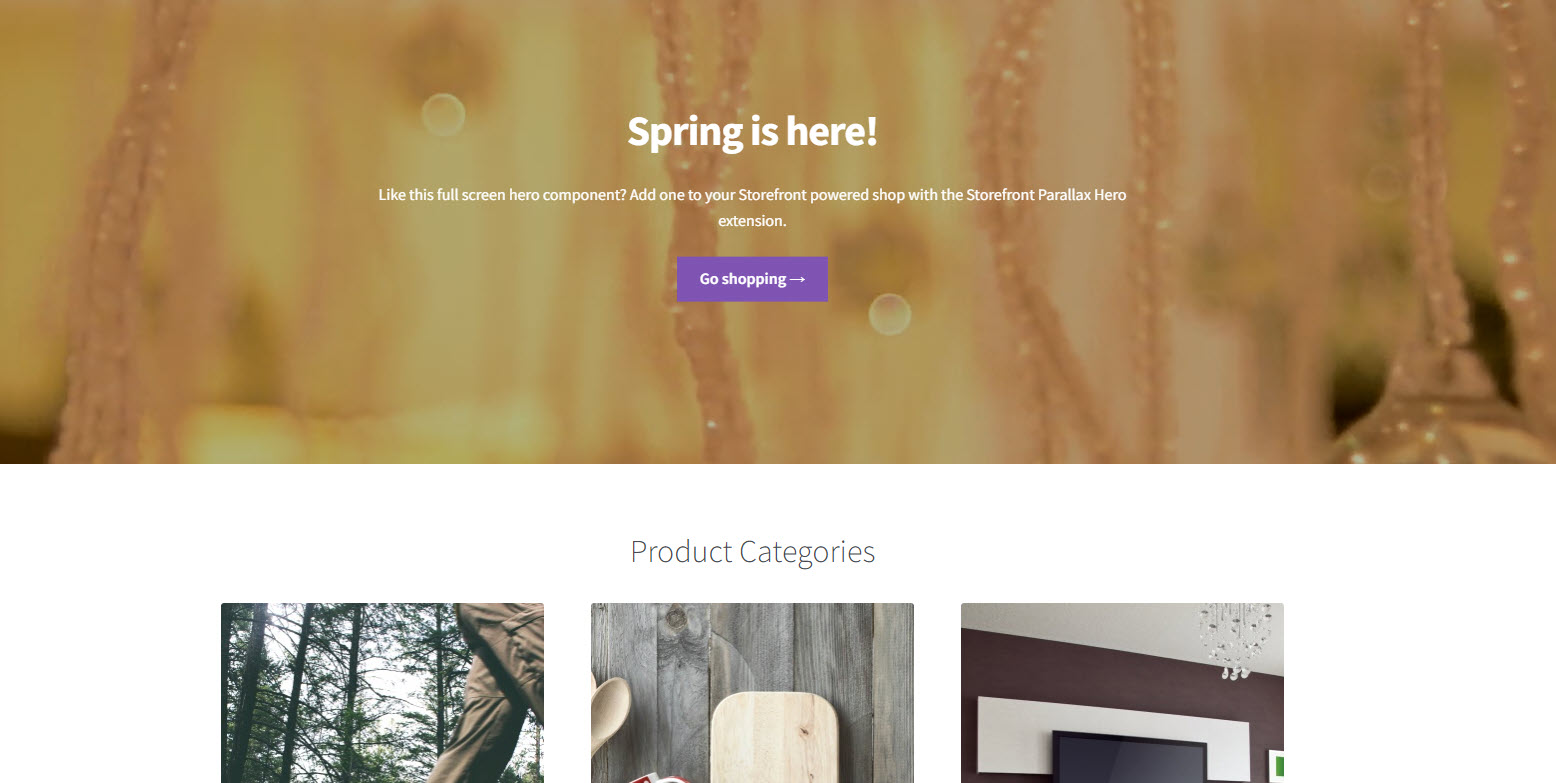Click the crystal chandelier in the room image

pos(1236,640)
